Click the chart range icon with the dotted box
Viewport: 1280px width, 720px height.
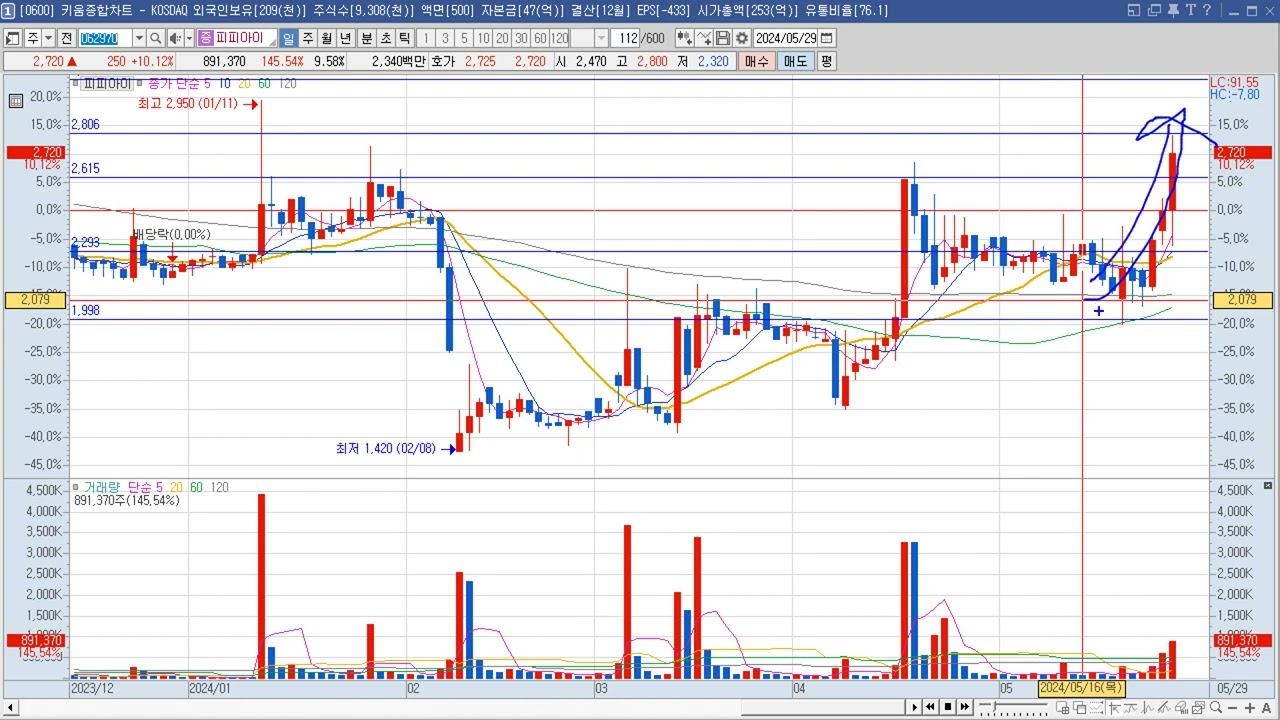tap(1097, 708)
